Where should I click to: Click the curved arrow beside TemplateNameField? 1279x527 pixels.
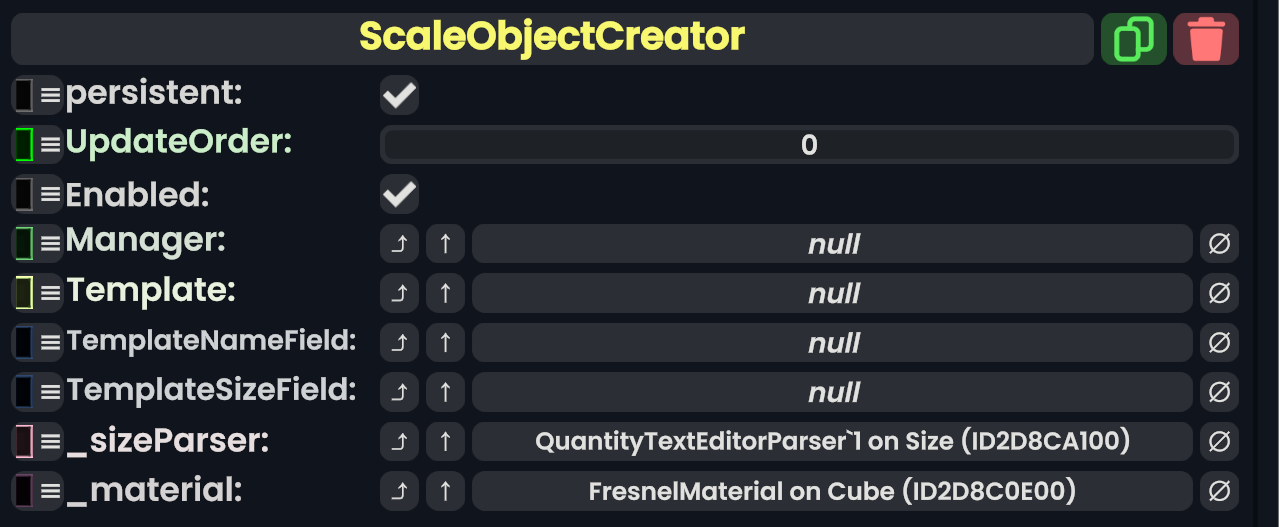point(399,343)
